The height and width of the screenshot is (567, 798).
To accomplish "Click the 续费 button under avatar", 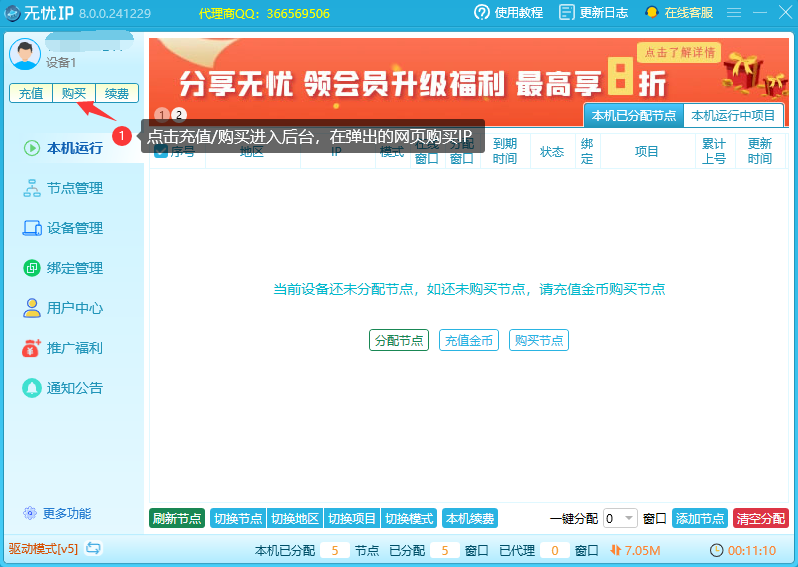I will click(117, 93).
